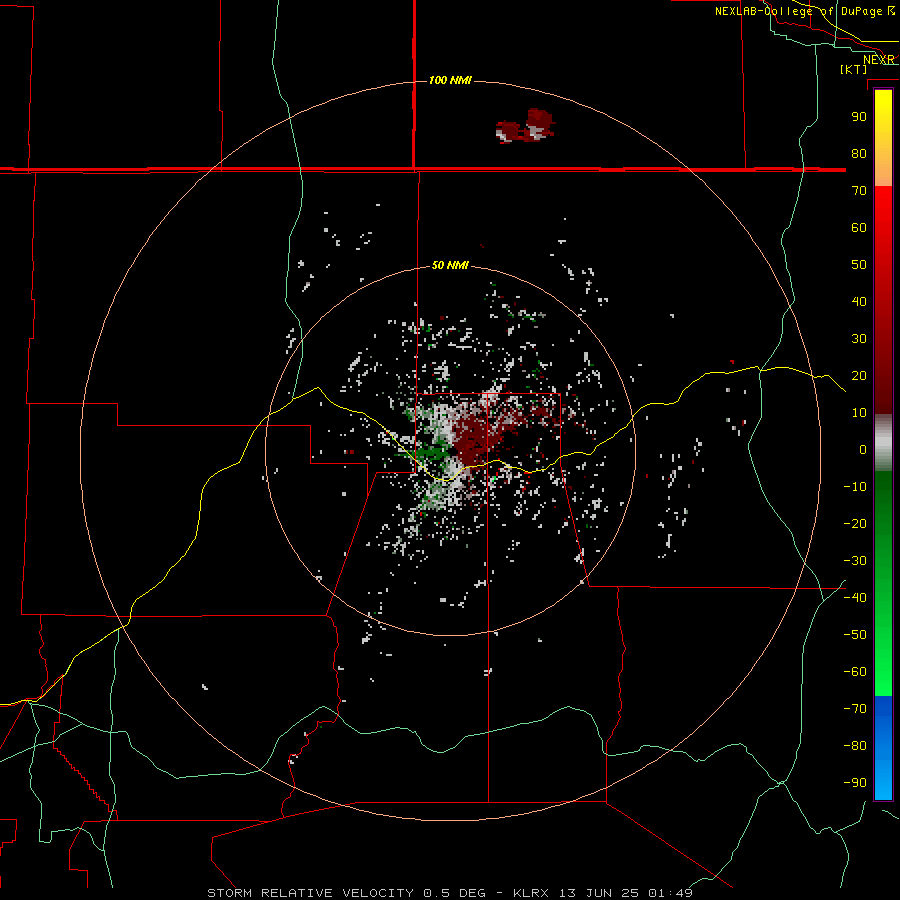Click the 20 value on the color scale
Viewport: 900px width, 900px height.
[859, 375]
